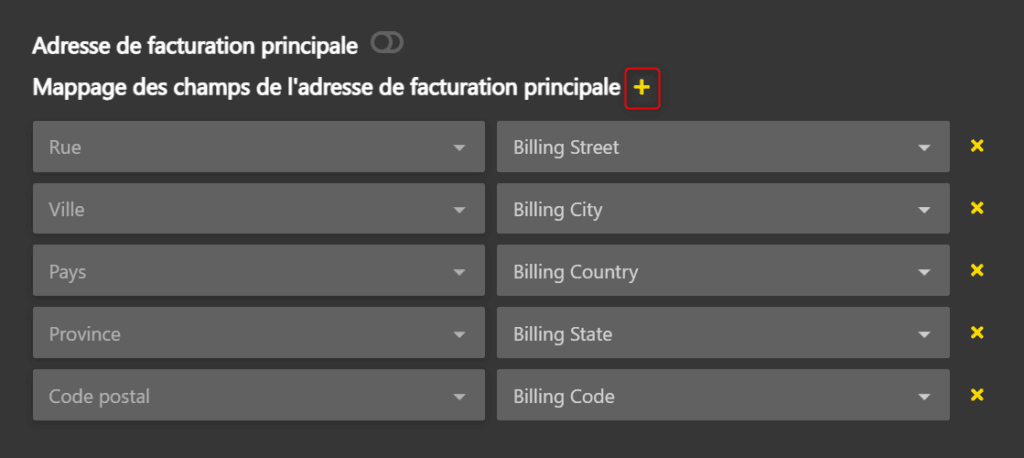
Task: Toggle Adresse de facturation principale switch
Action: 386,43
